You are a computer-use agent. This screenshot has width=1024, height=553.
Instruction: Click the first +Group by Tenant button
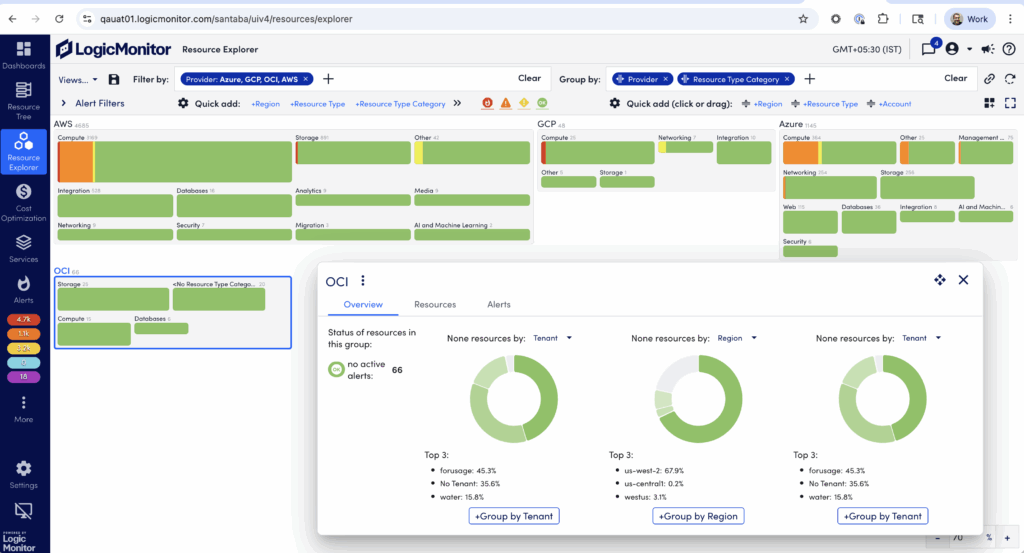tap(514, 516)
